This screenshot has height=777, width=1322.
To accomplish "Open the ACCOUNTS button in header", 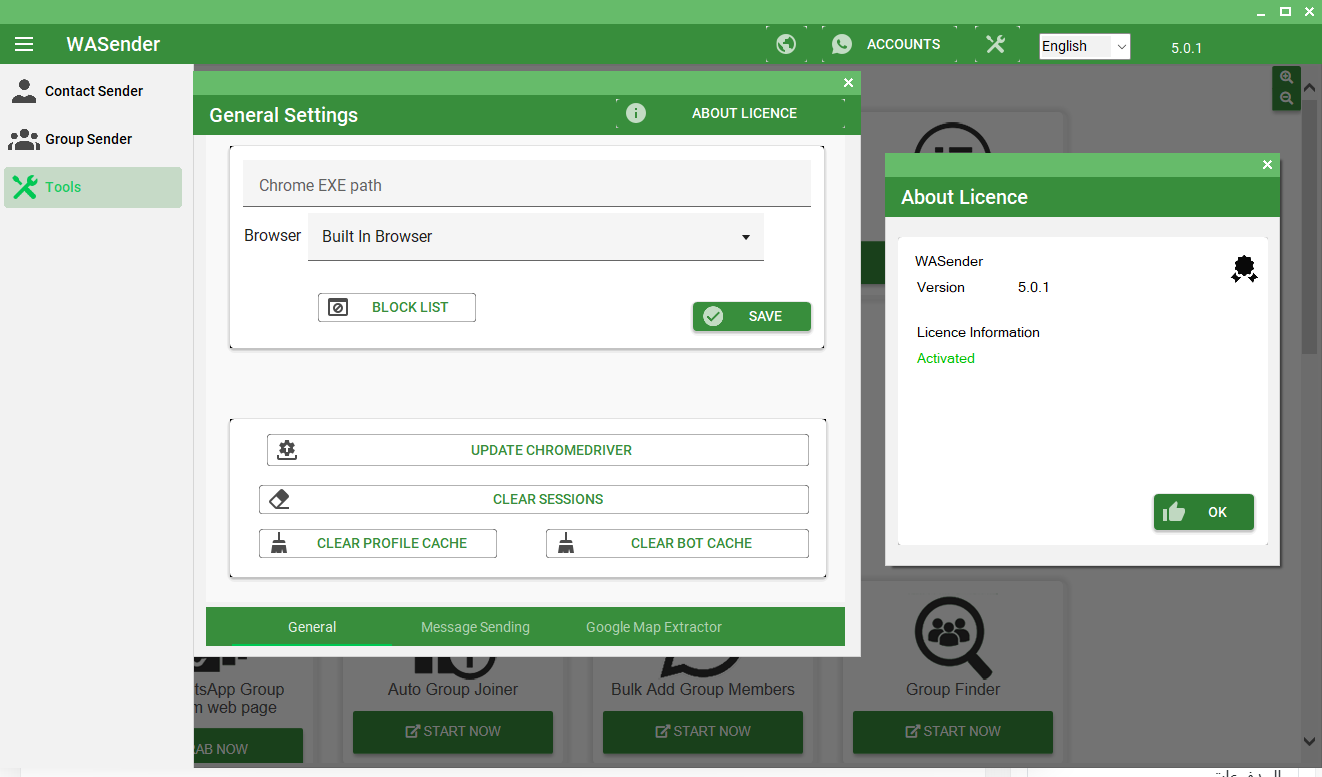I will click(886, 44).
